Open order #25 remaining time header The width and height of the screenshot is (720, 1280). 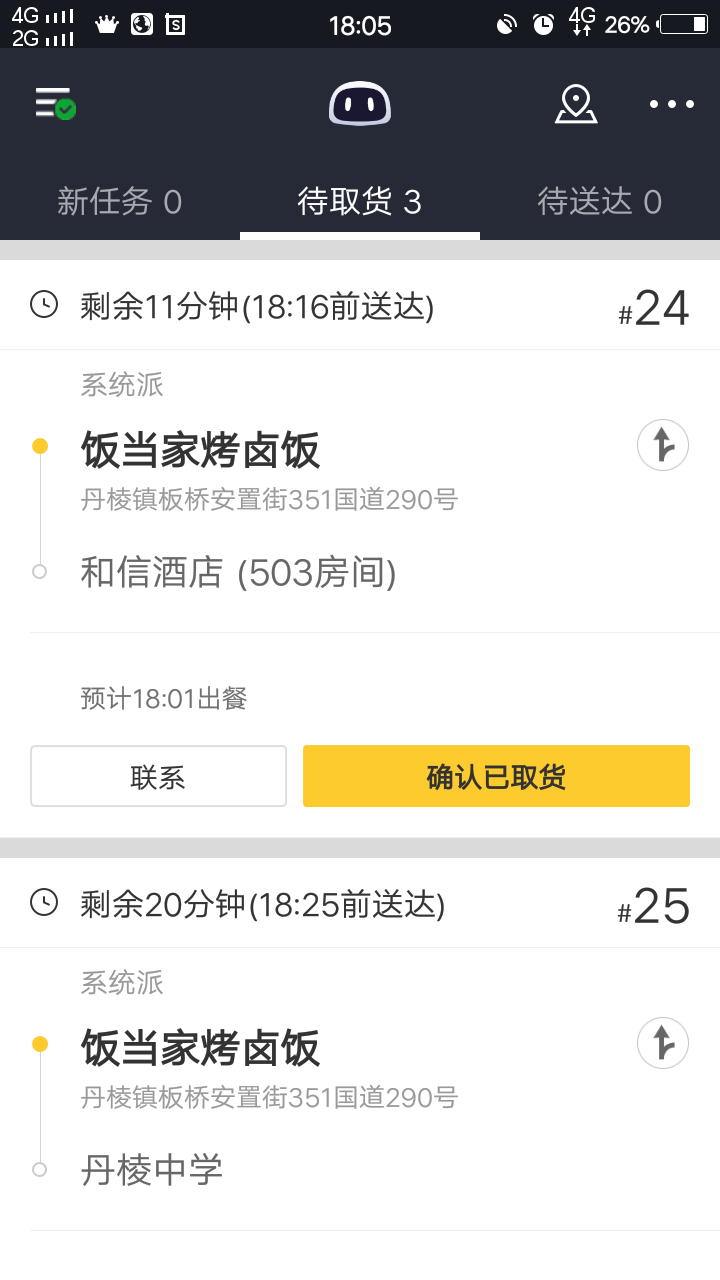[x=262, y=904]
